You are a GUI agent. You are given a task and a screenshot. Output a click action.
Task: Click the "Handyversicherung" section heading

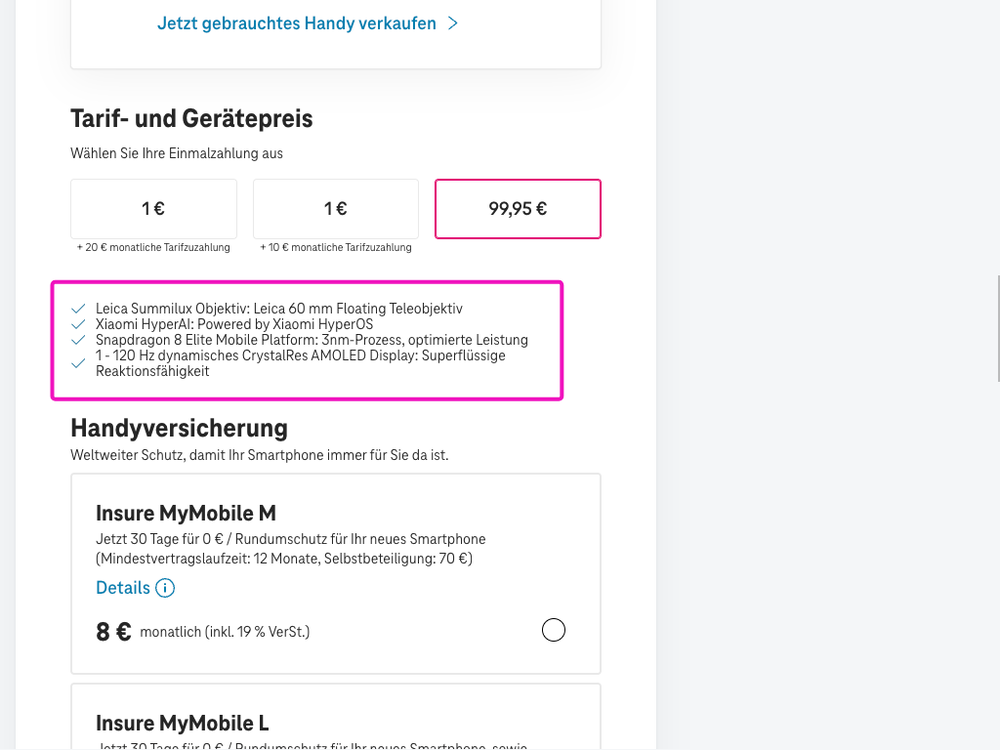click(x=179, y=428)
